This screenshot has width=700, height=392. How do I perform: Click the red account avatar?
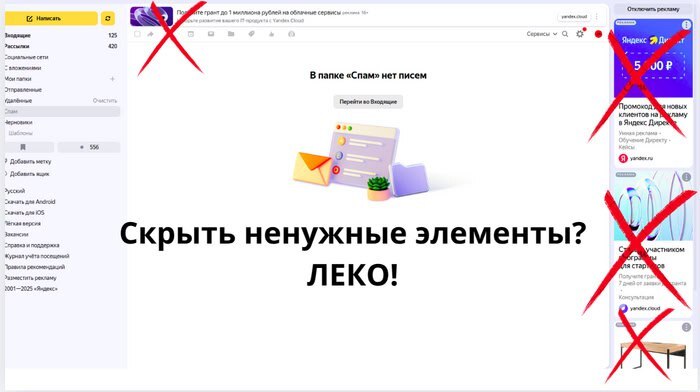tap(598, 34)
